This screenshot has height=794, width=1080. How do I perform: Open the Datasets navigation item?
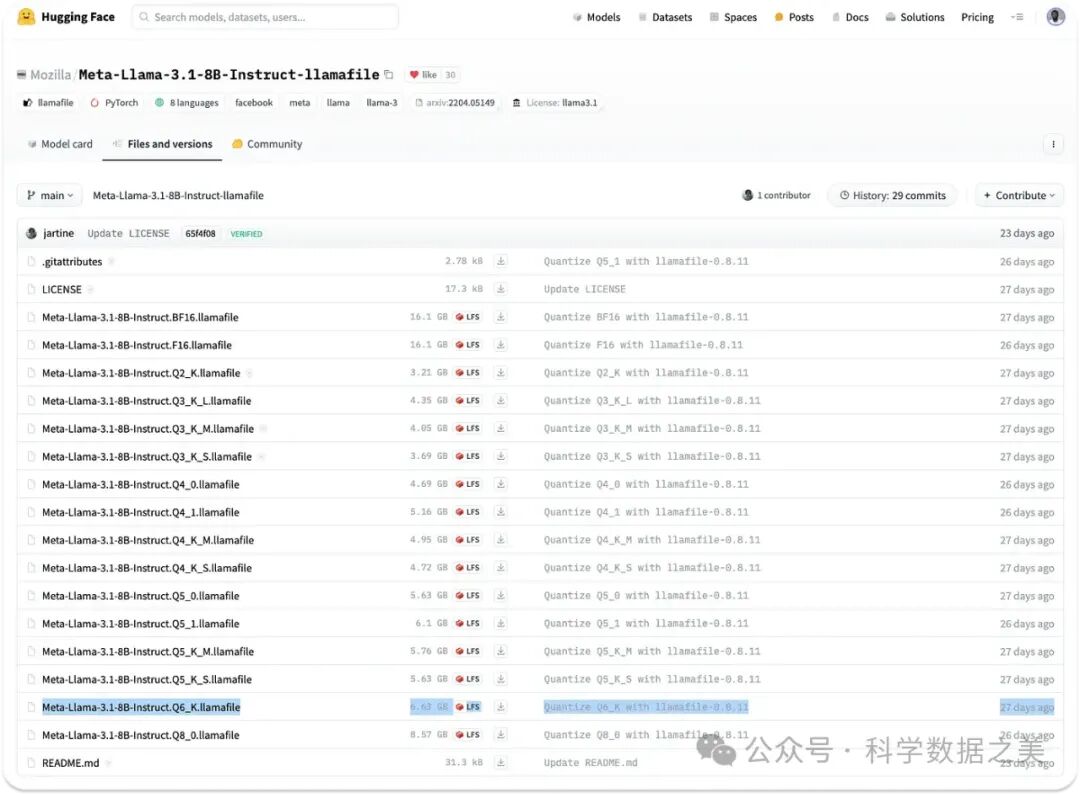[x=664, y=17]
